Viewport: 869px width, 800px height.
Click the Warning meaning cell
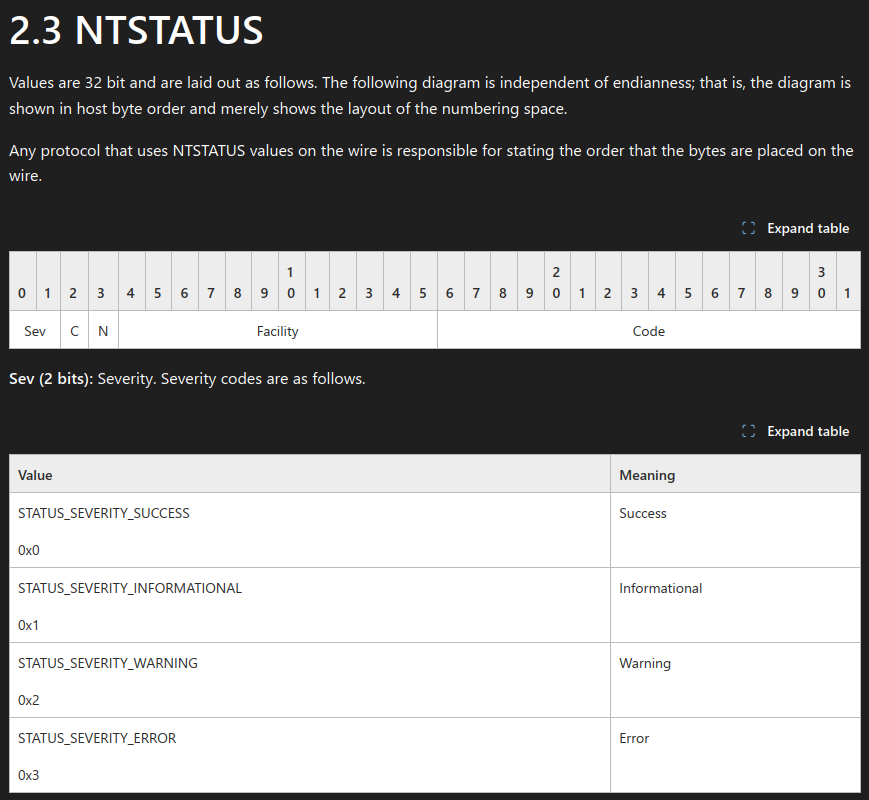click(735, 680)
